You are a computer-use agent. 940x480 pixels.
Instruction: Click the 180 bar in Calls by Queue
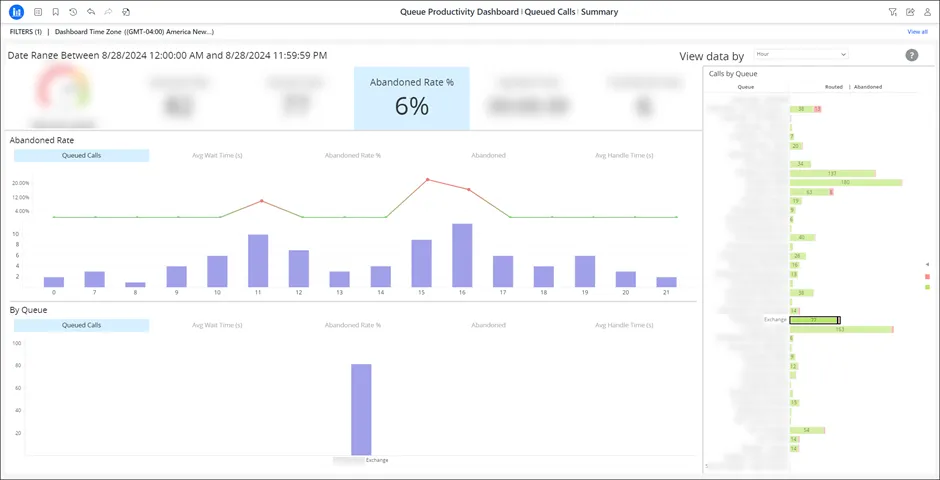tap(846, 183)
